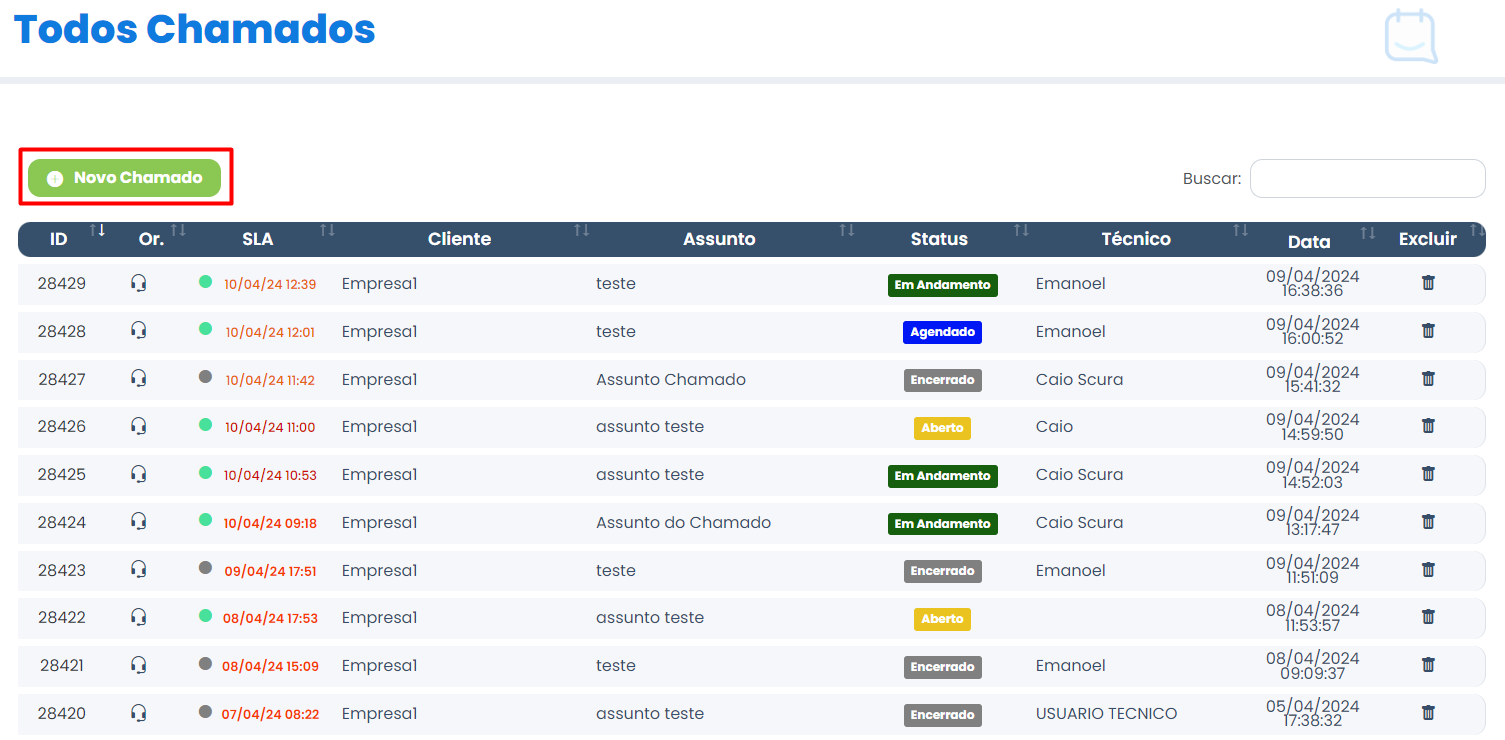Click Encerrado status badge of ticket 28427
Viewport: 1505px width, 740px height.
tap(943, 380)
